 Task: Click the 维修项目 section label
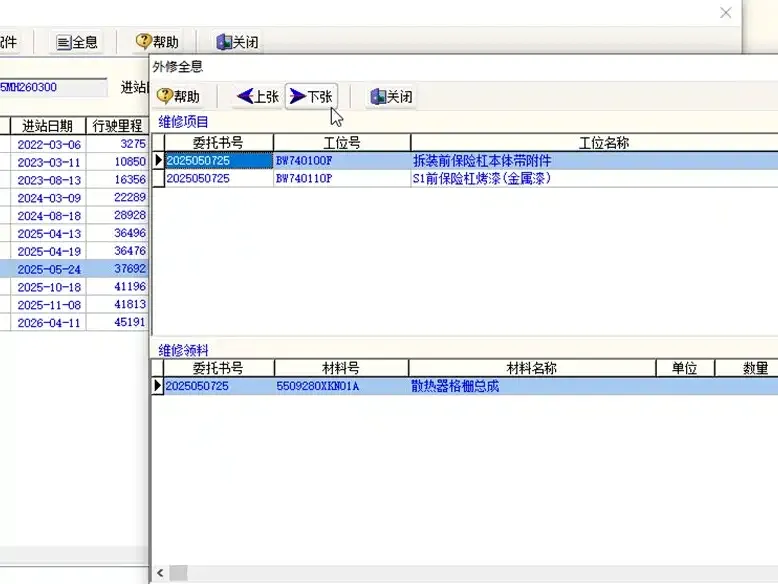coord(183,122)
